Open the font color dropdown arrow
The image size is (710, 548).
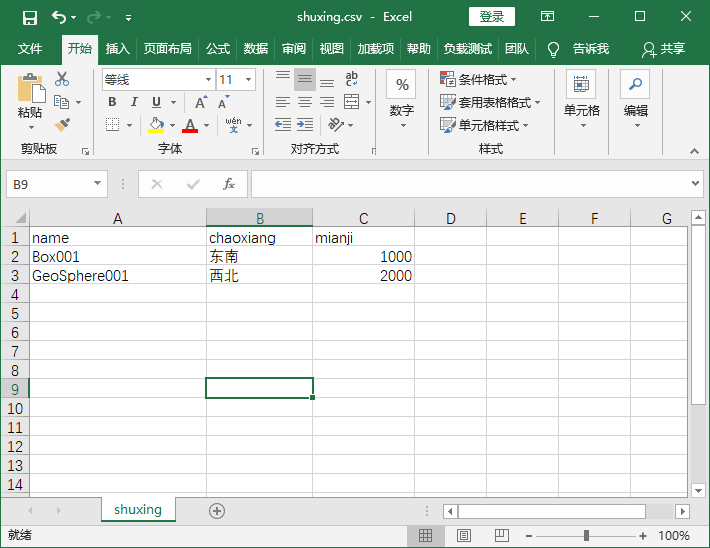tap(206, 125)
